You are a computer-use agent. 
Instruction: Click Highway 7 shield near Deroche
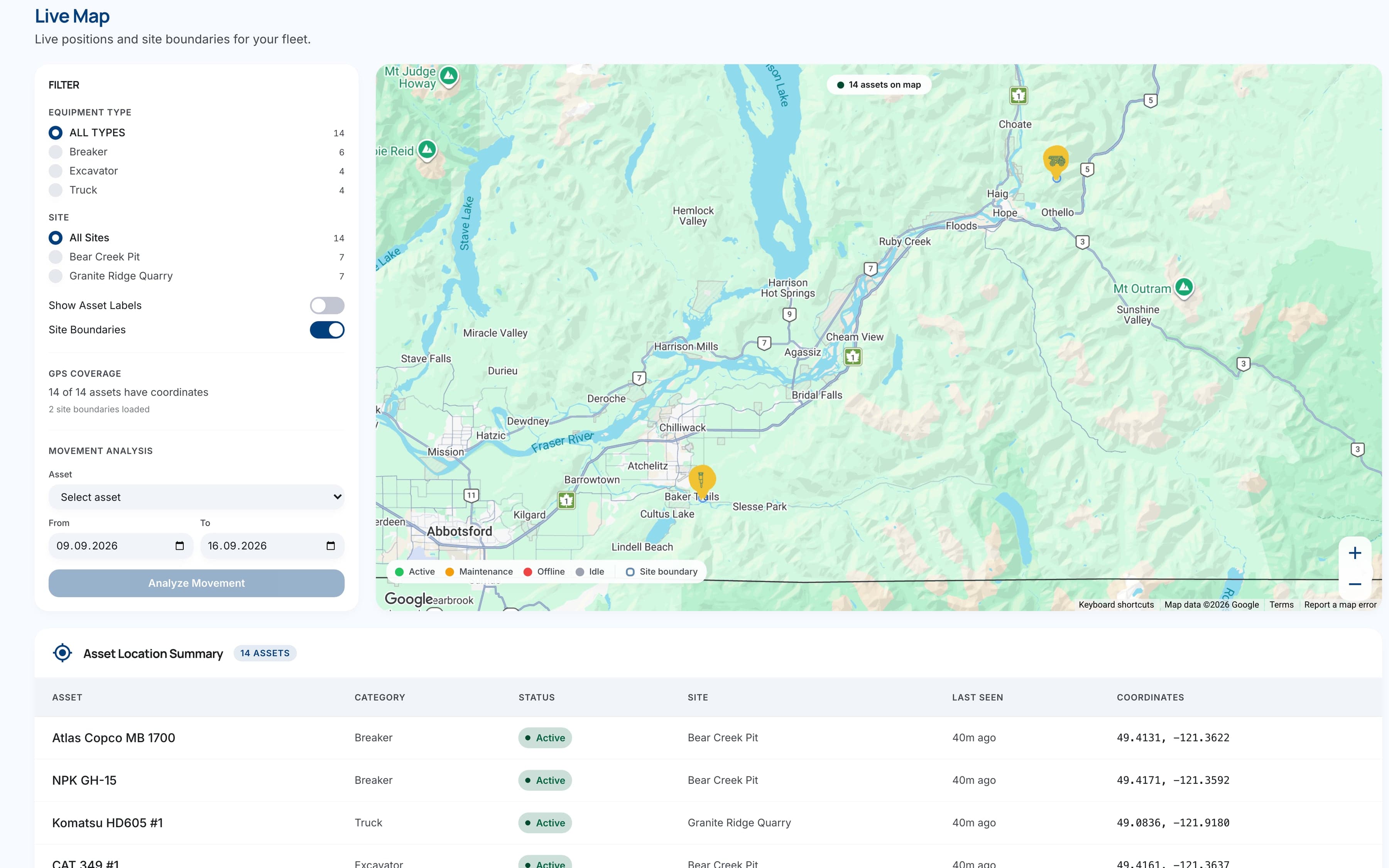click(x=639, y=378)
